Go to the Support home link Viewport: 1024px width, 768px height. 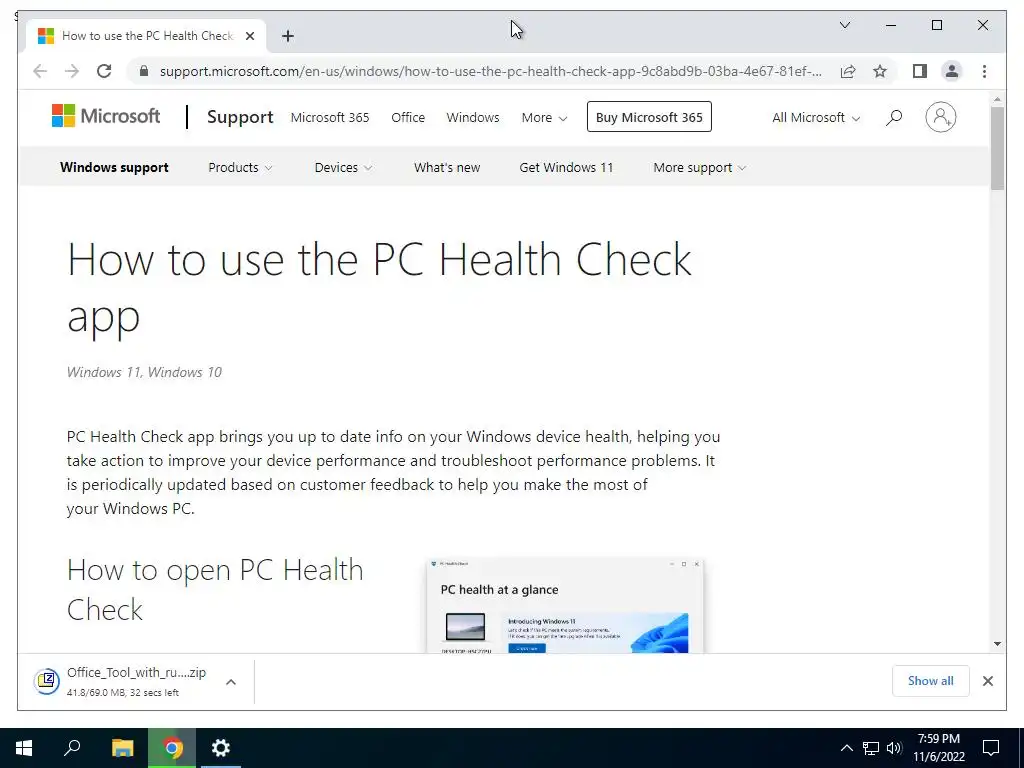point(240,117)
